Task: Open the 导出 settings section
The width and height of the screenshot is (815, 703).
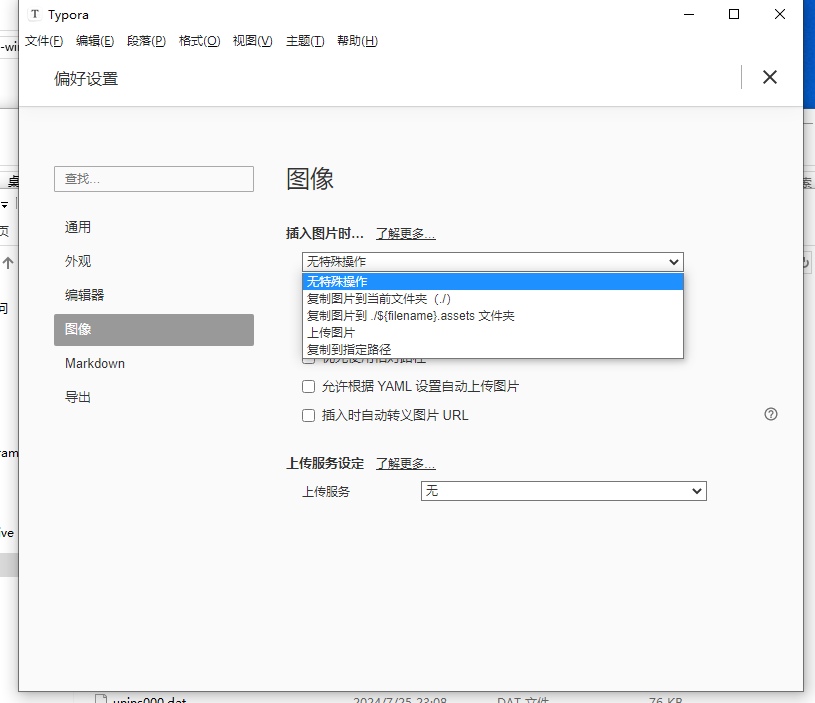Action: 78,397
